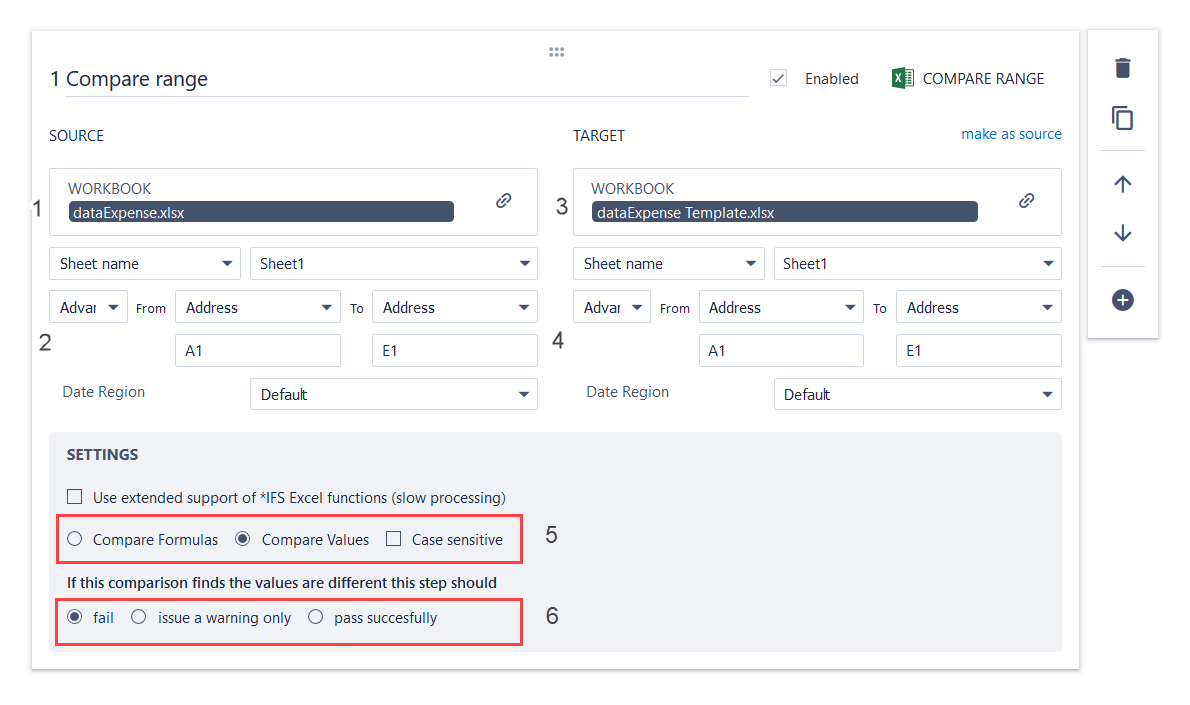Click link icon in target workbook box
Screen dimensions: 1190x705
pos(1027,201)
